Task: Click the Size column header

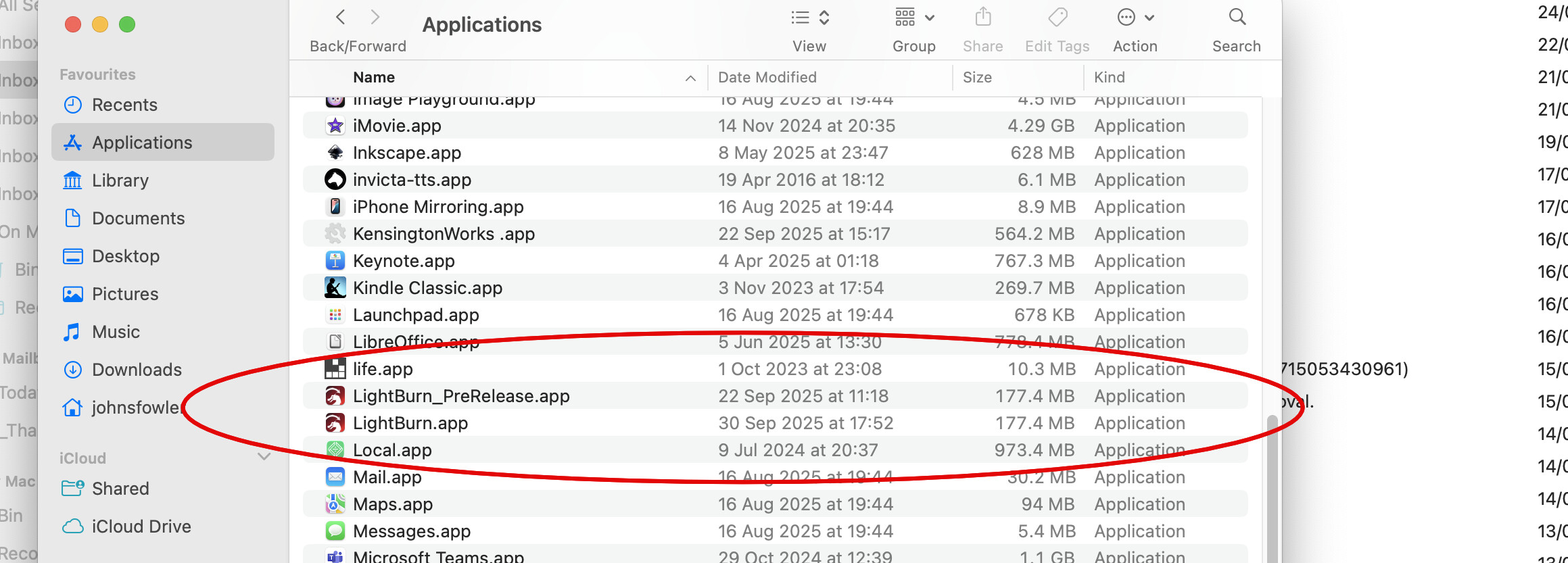Action: coord(977,78)
